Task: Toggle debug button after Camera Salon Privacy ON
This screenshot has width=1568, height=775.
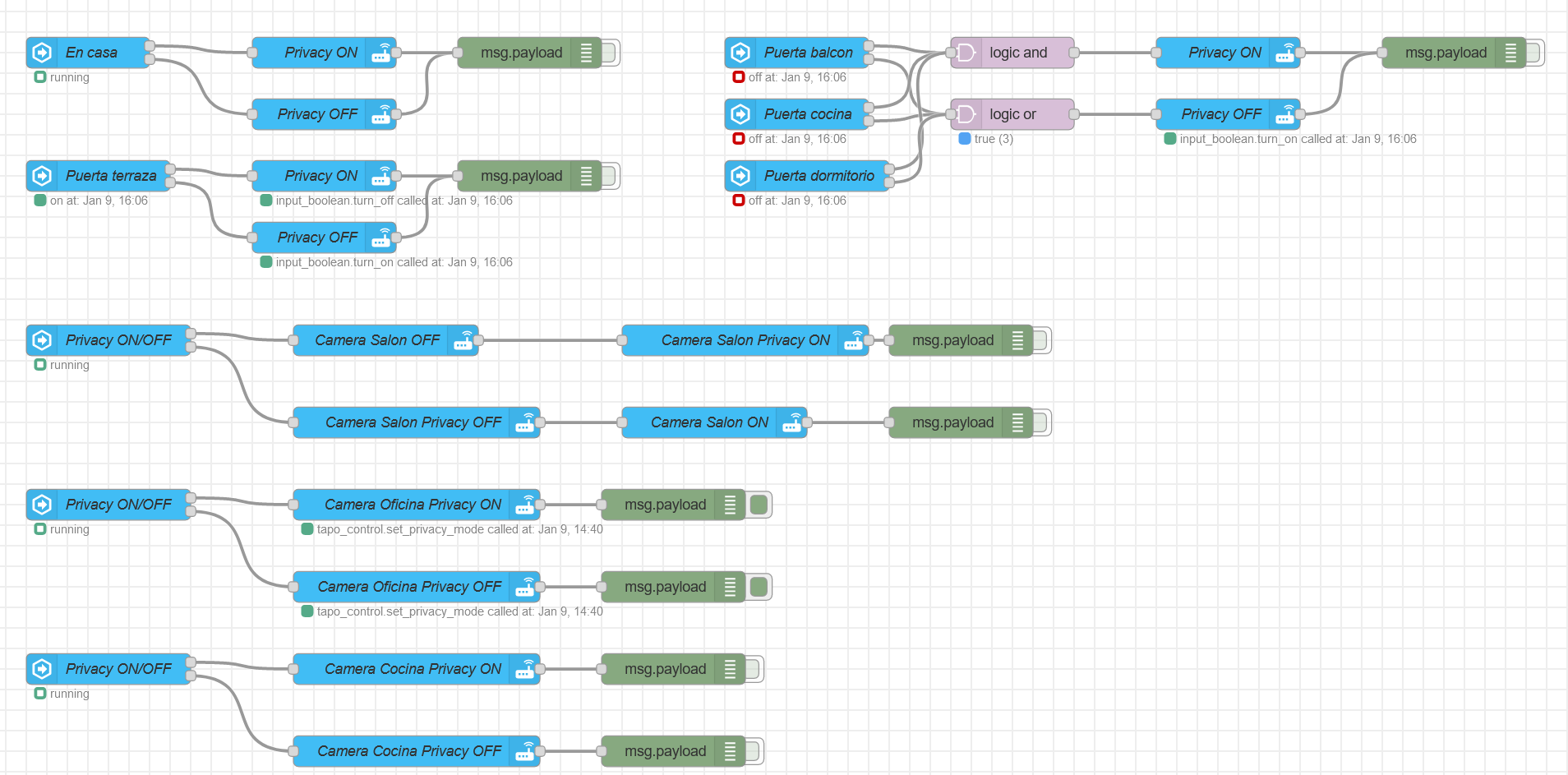Action: [1040, 340]
